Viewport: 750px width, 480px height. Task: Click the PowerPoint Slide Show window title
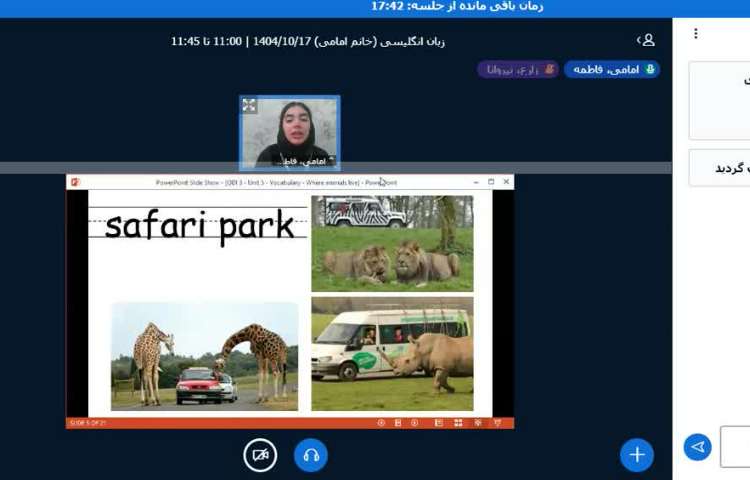pos(276,183)
